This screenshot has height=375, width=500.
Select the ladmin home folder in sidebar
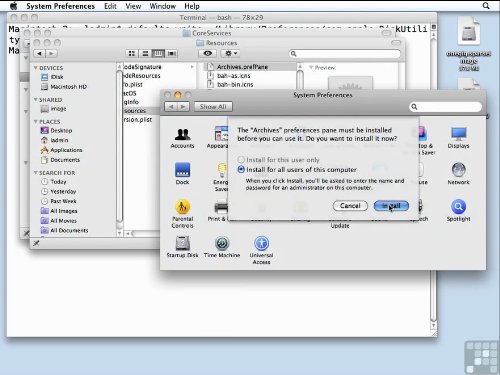click(54, 140)
